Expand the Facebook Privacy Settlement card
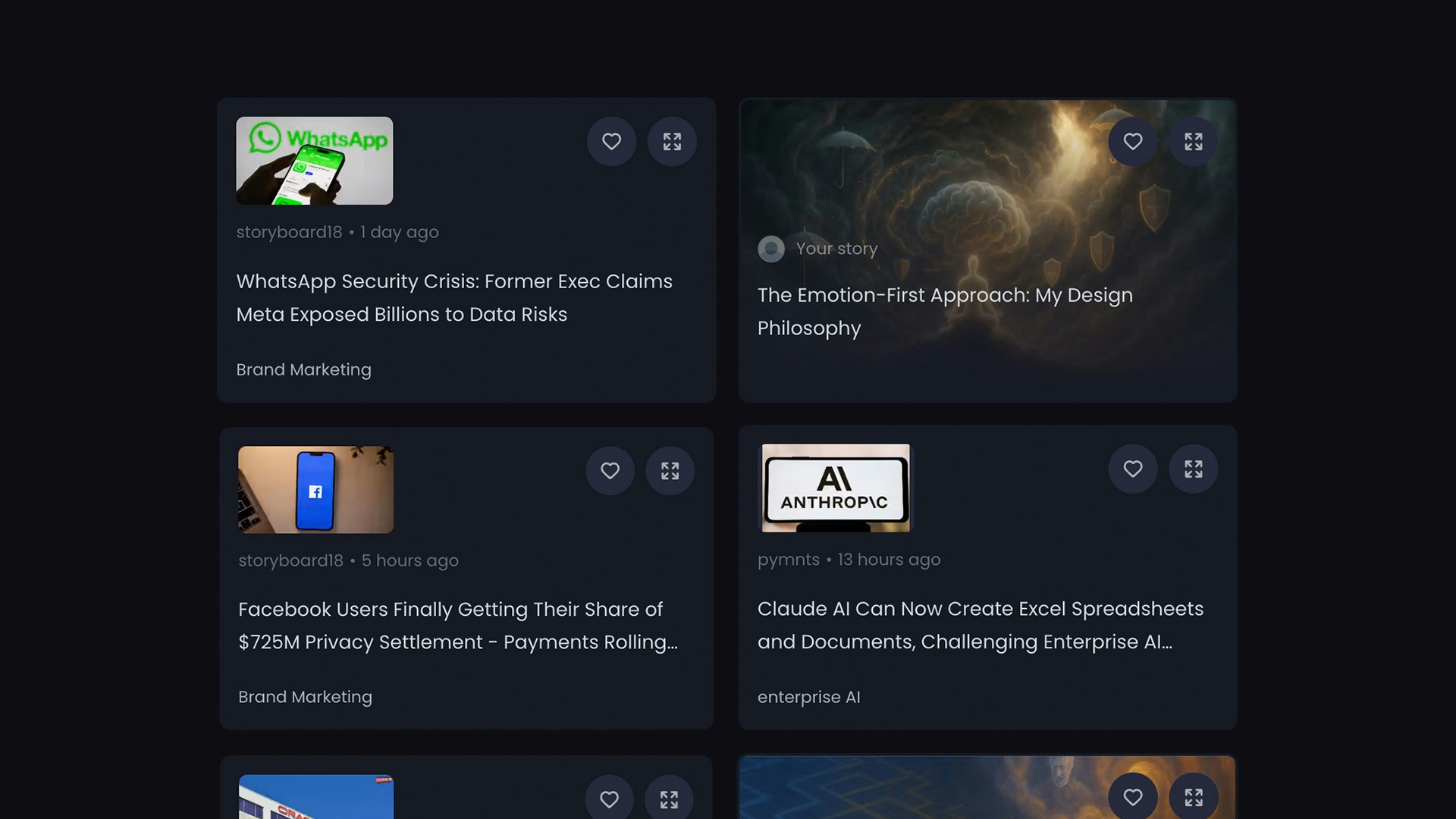 pyautogui.click(x=670, y=470)
